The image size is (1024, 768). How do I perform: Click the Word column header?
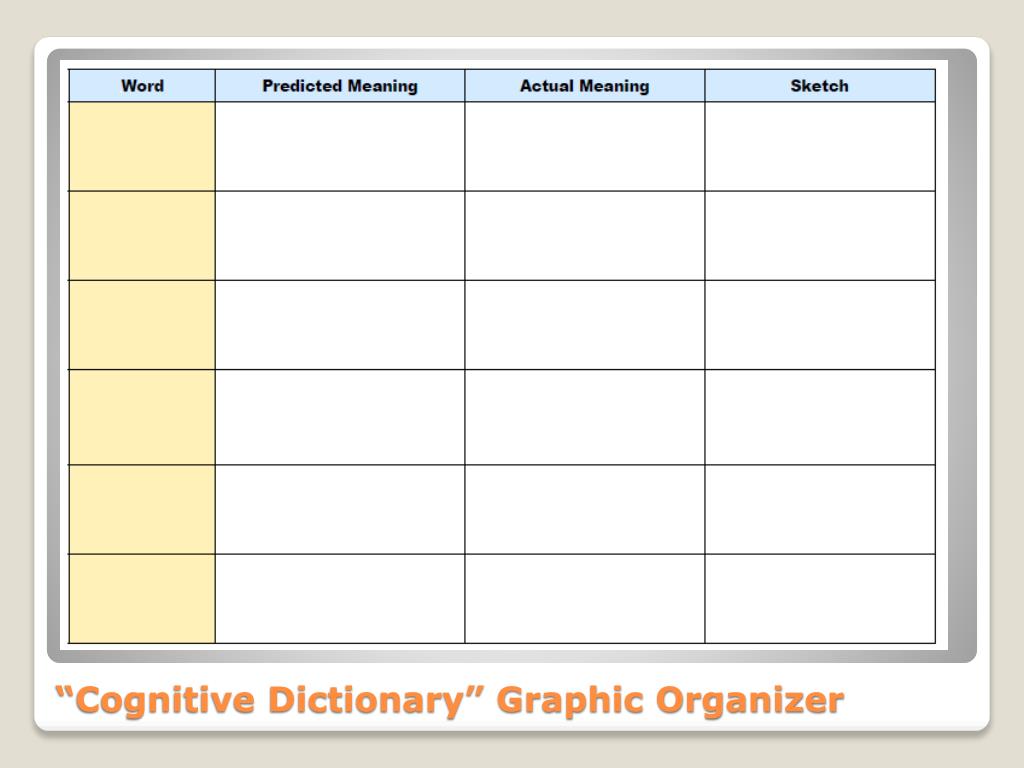coord(142,86)
